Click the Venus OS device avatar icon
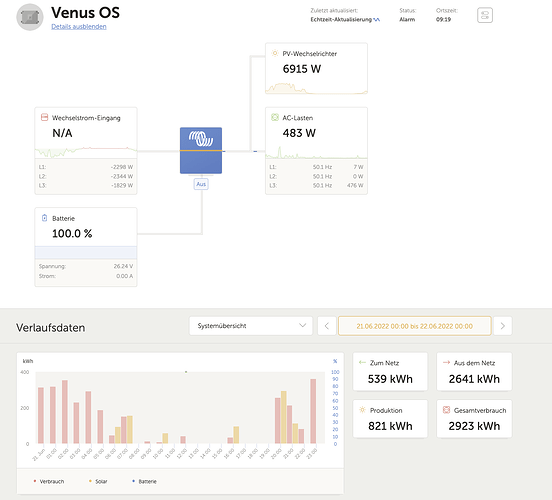552x500 pixels. coord(30,17)
